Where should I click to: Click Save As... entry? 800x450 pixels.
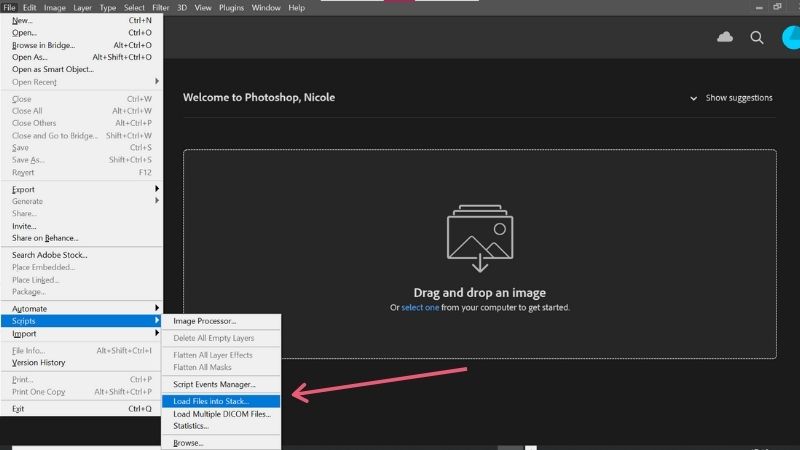click(x=82, y=160)
